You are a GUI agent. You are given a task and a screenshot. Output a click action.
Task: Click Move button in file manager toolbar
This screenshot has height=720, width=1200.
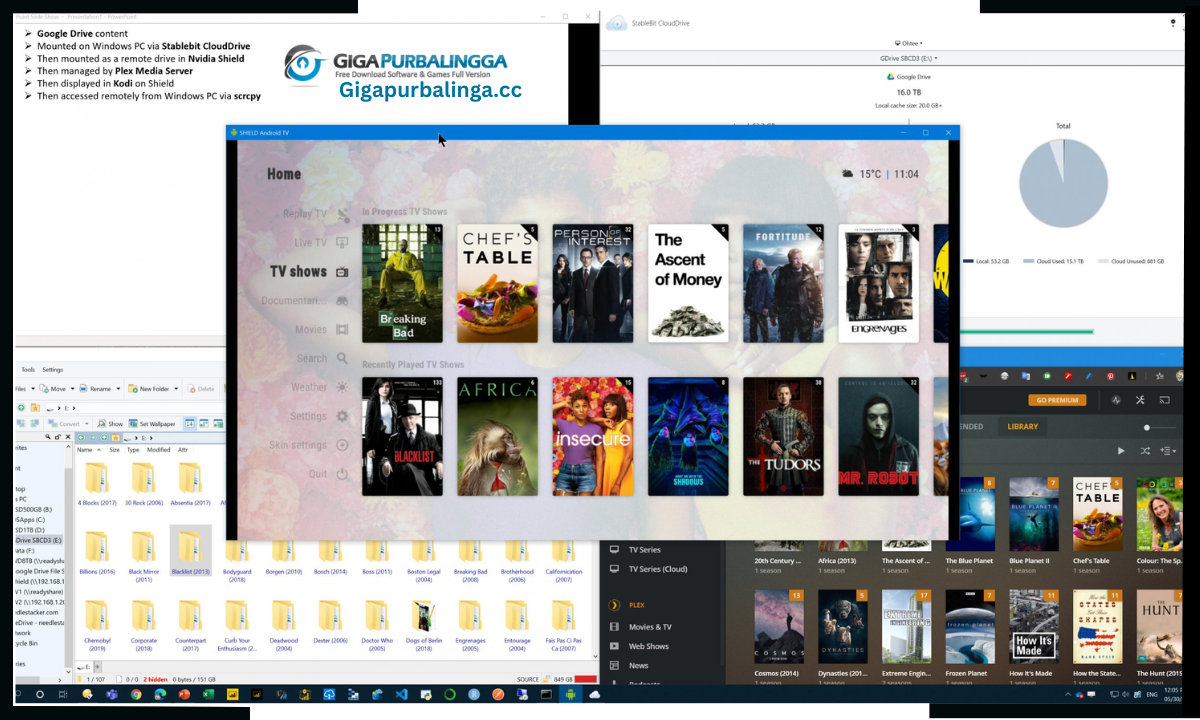pos(54,389)
